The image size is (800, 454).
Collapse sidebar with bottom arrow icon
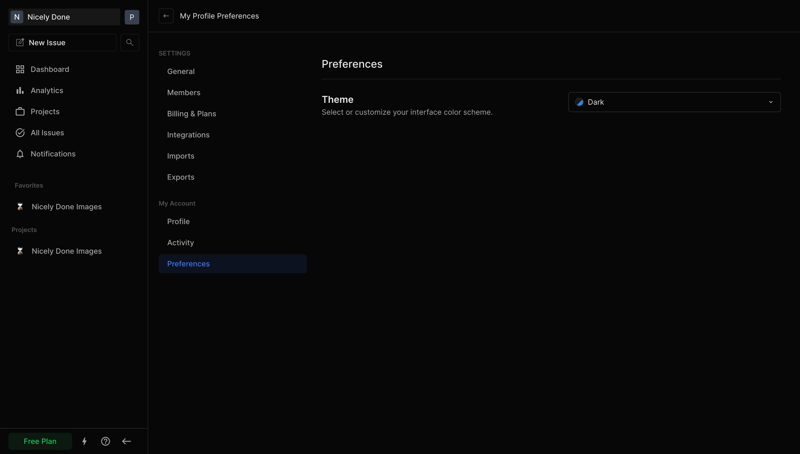point(126,441)
